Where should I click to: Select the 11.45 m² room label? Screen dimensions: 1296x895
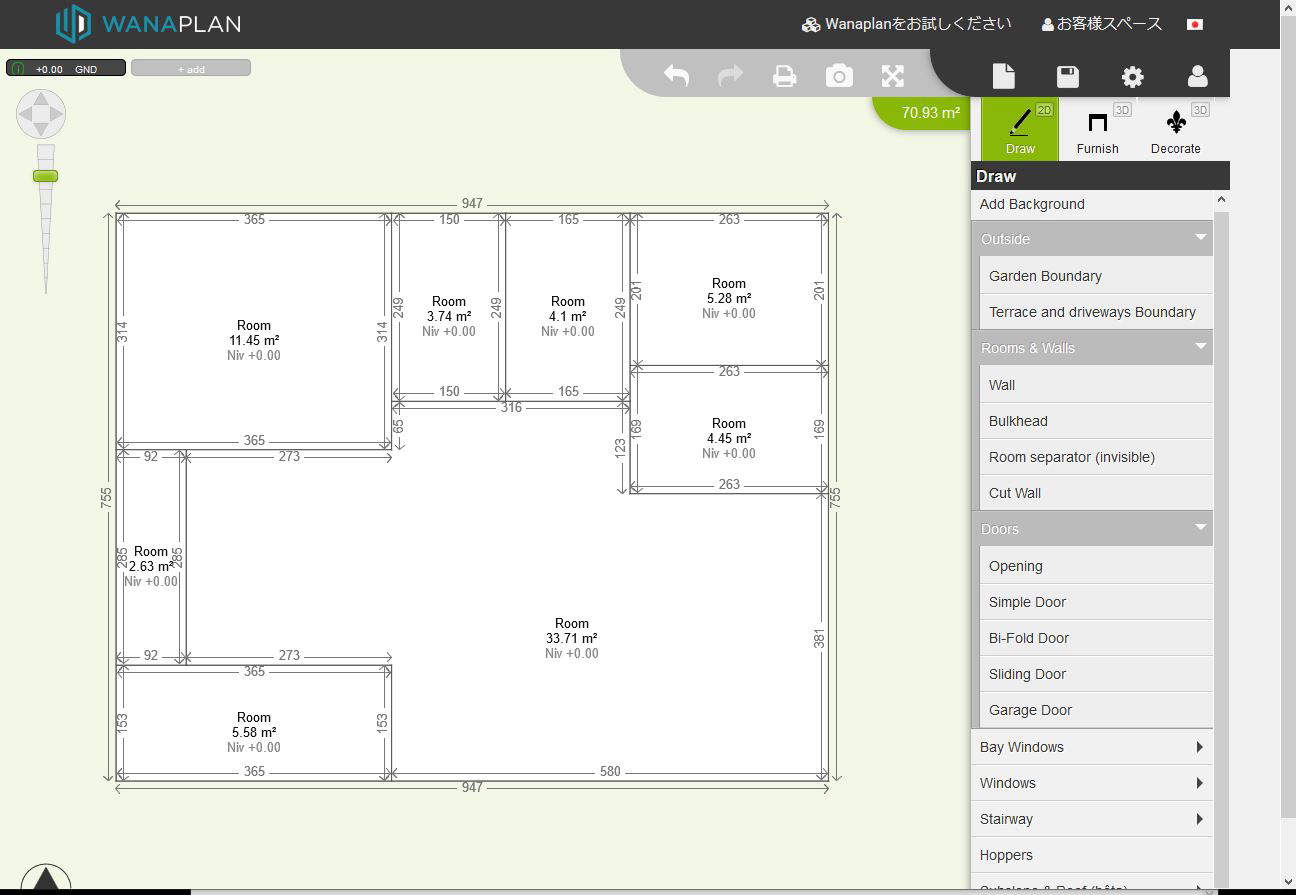click(254, 340)
